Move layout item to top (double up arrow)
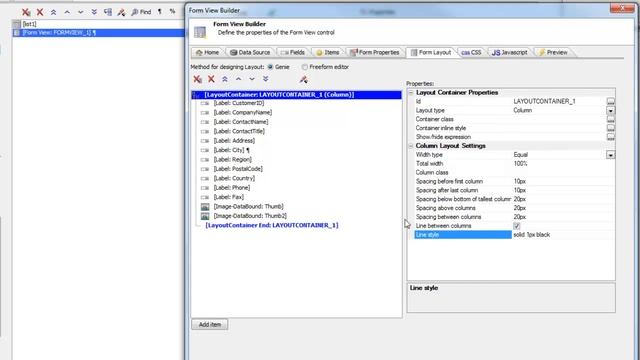The height and width of the screenshot is (360, 640). (225, 79)
